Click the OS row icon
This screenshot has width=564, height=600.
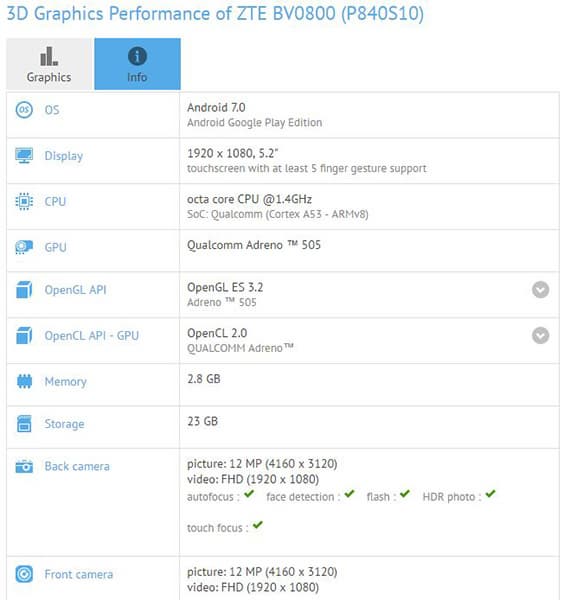[x=24, y=110]
